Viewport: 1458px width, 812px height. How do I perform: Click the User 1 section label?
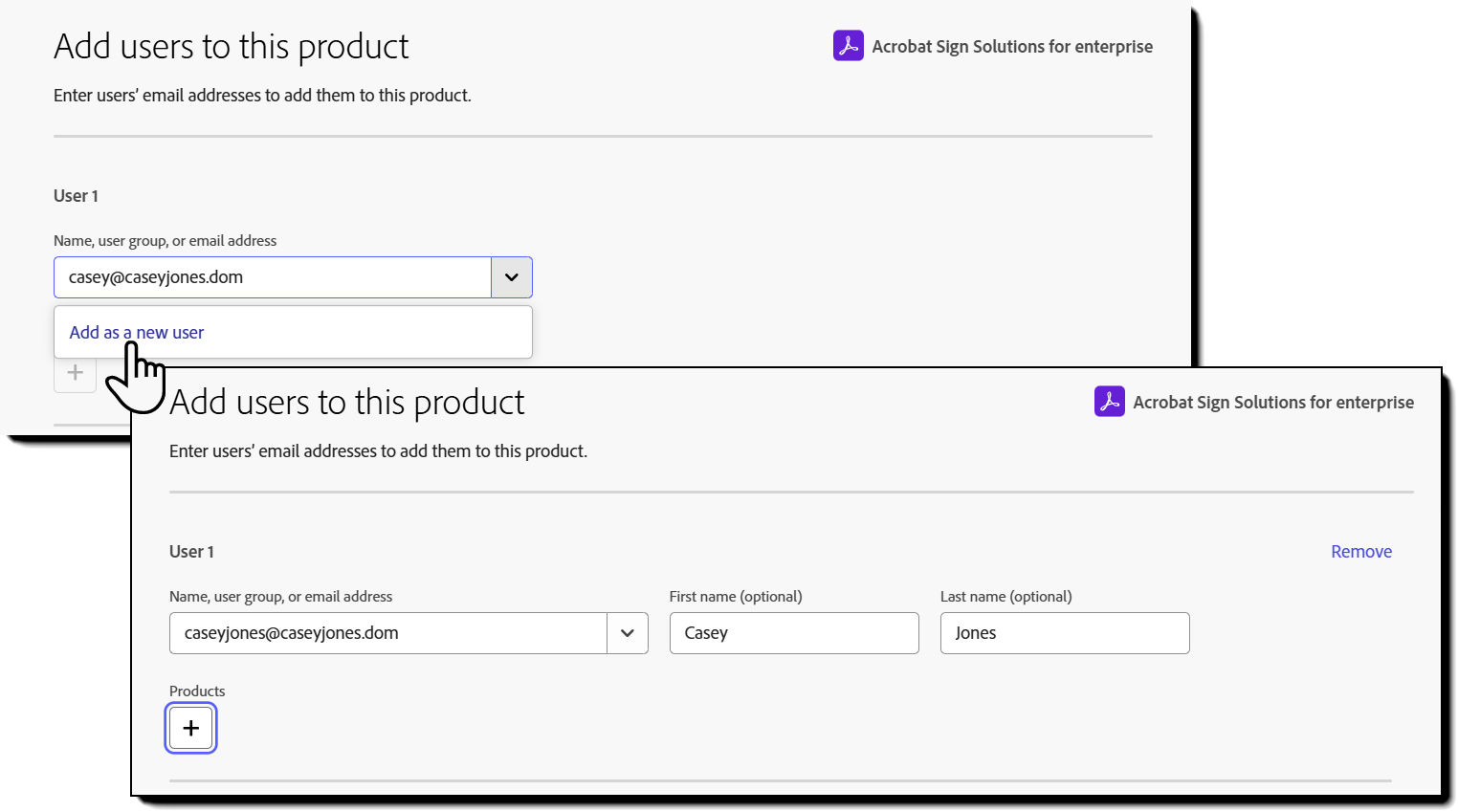click(x=191, y=551)
